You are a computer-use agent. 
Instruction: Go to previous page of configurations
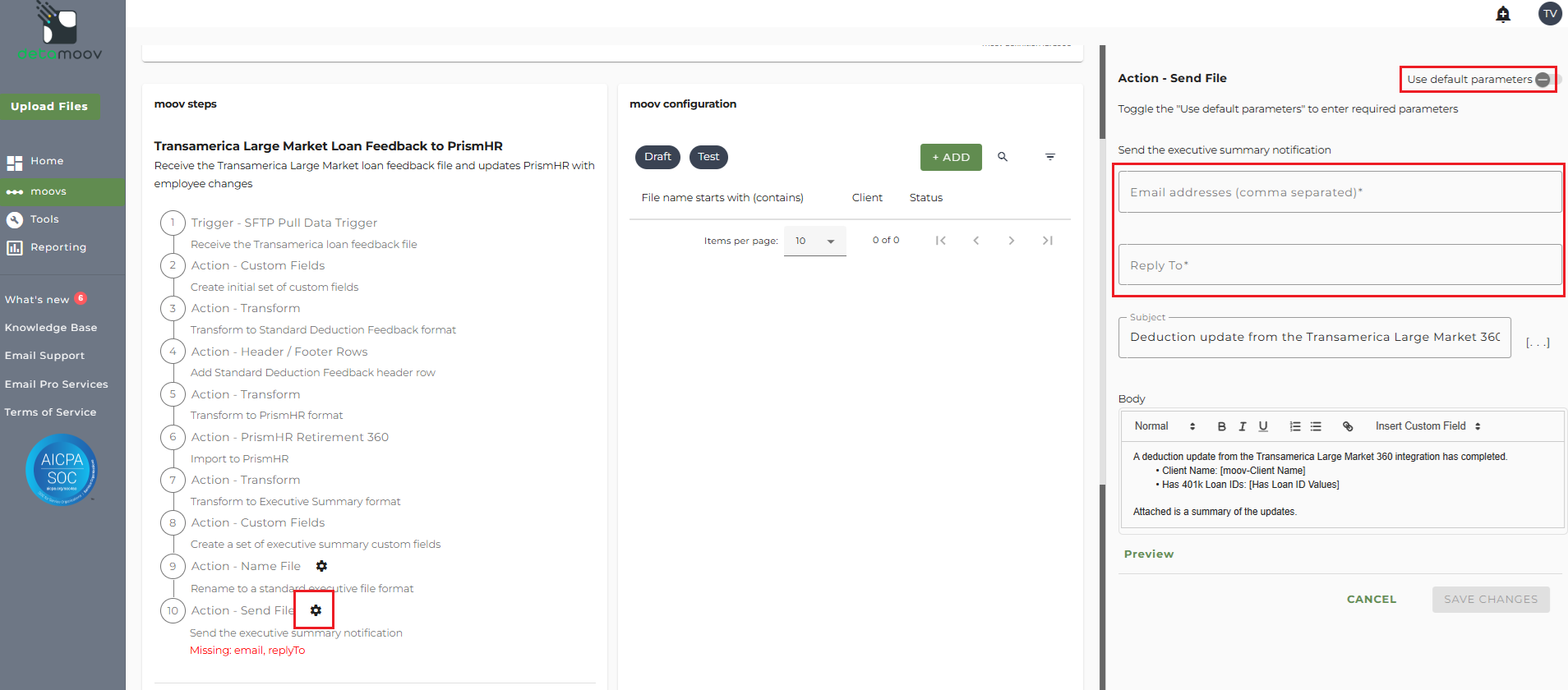tap(976, 241)
